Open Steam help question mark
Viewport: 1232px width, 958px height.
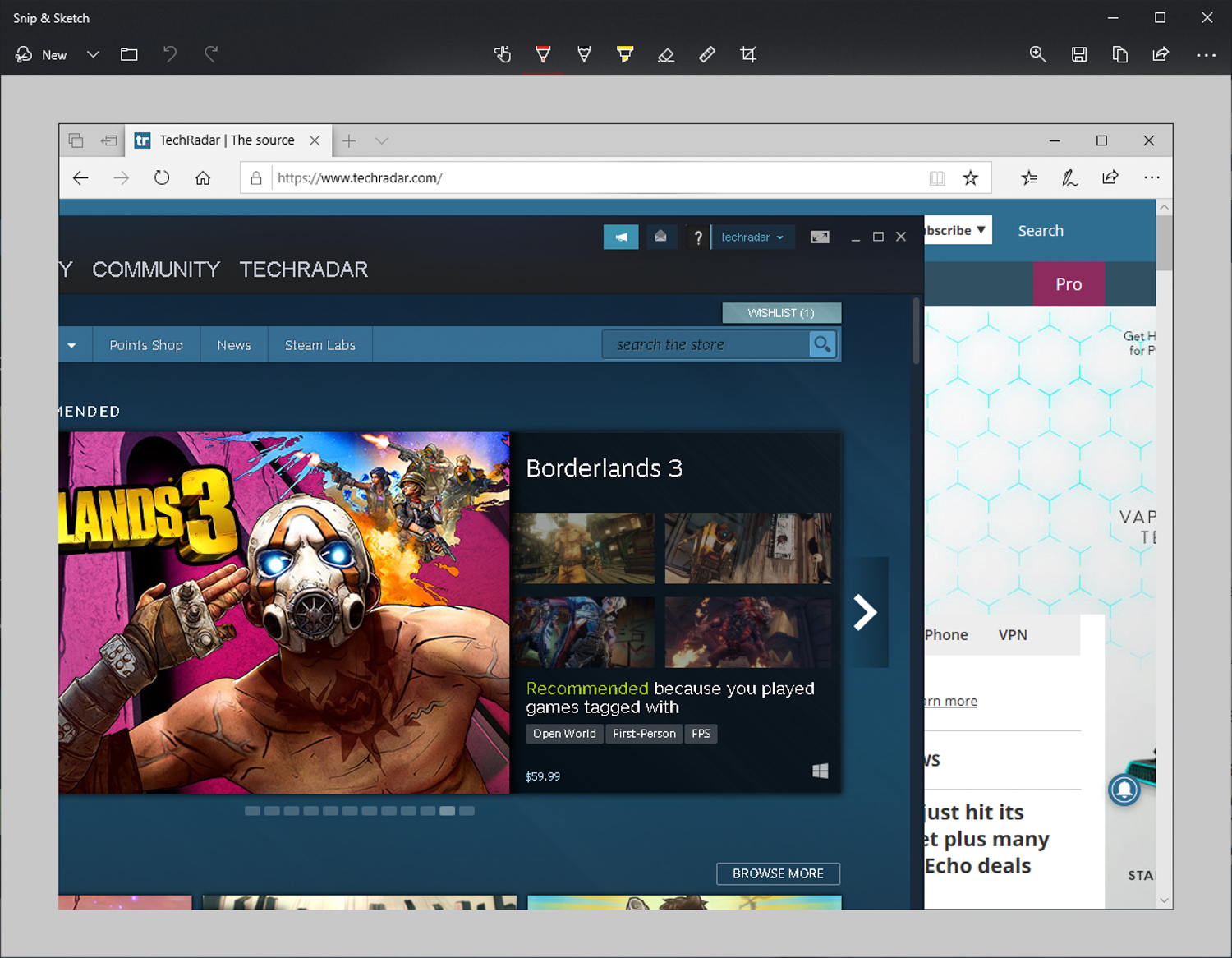(x=698, y=237)
